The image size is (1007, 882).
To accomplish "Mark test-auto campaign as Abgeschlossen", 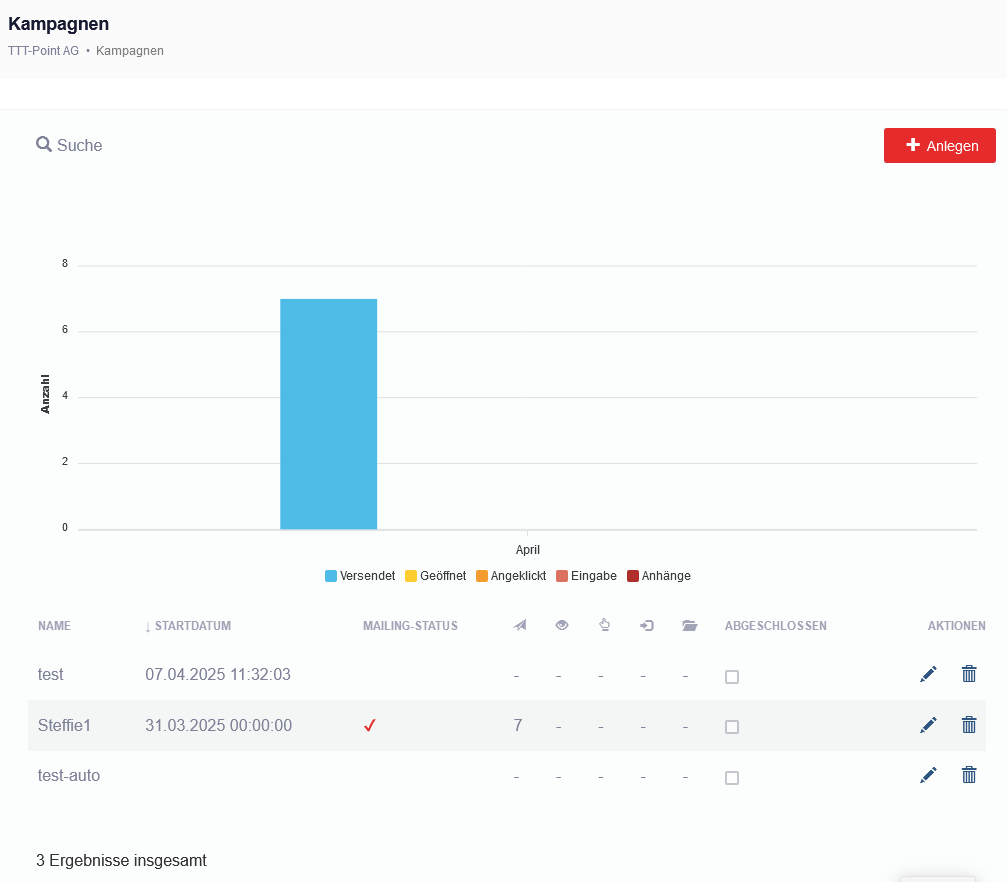I will tap(732, 778).
